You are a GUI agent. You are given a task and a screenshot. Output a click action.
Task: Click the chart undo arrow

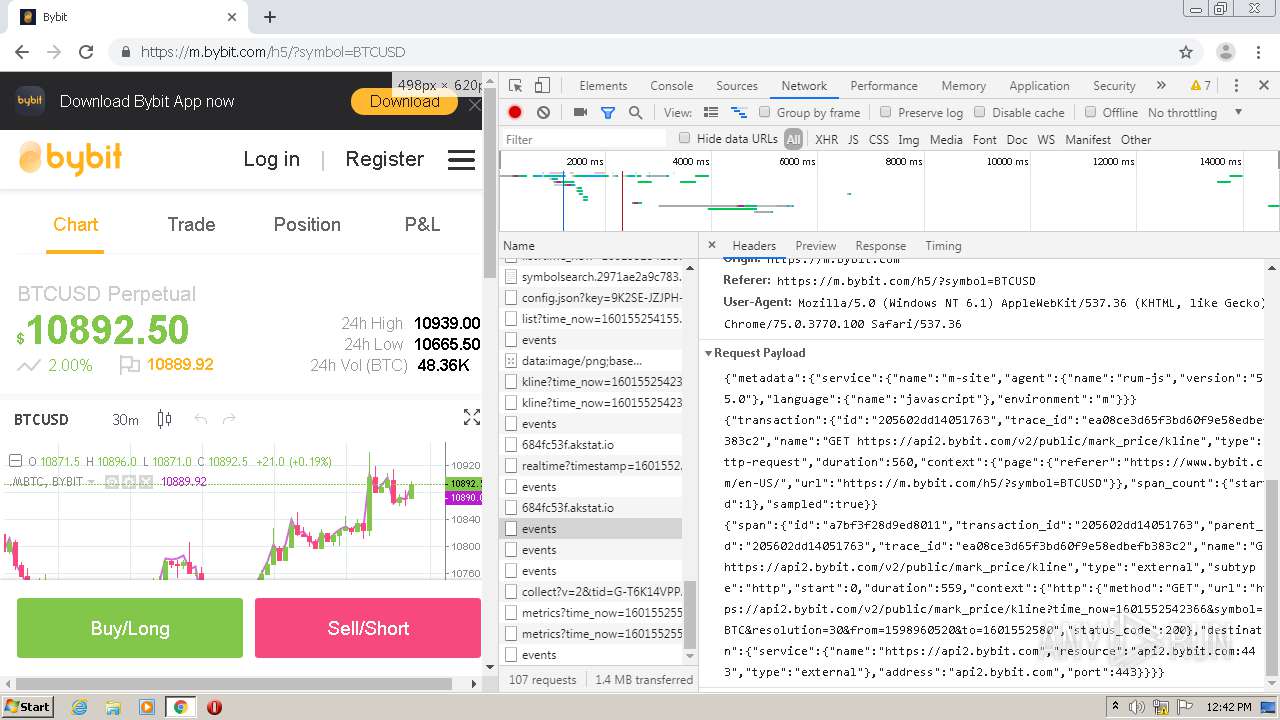coord(200,419)
